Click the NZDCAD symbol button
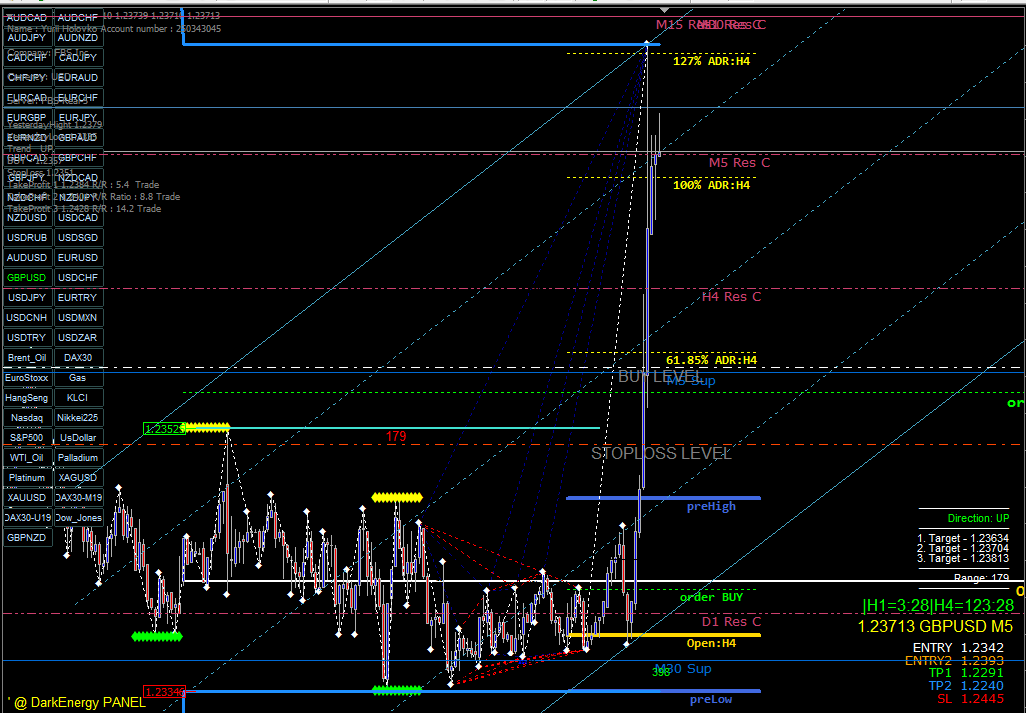1026x713 pixels. pos(79,177)
